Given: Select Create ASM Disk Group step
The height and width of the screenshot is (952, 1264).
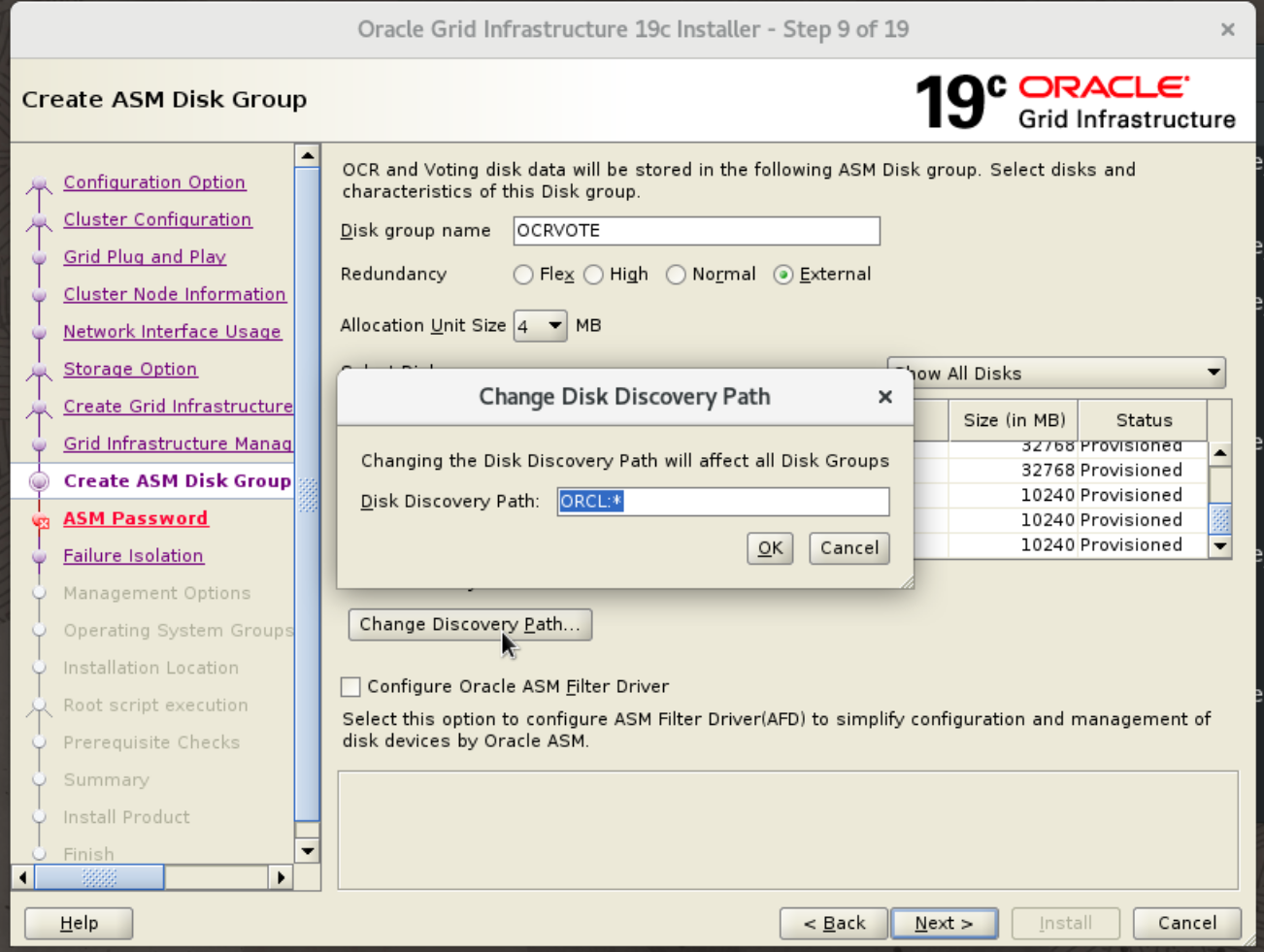Looking at the screenshot, I should (x=178, y=481).
